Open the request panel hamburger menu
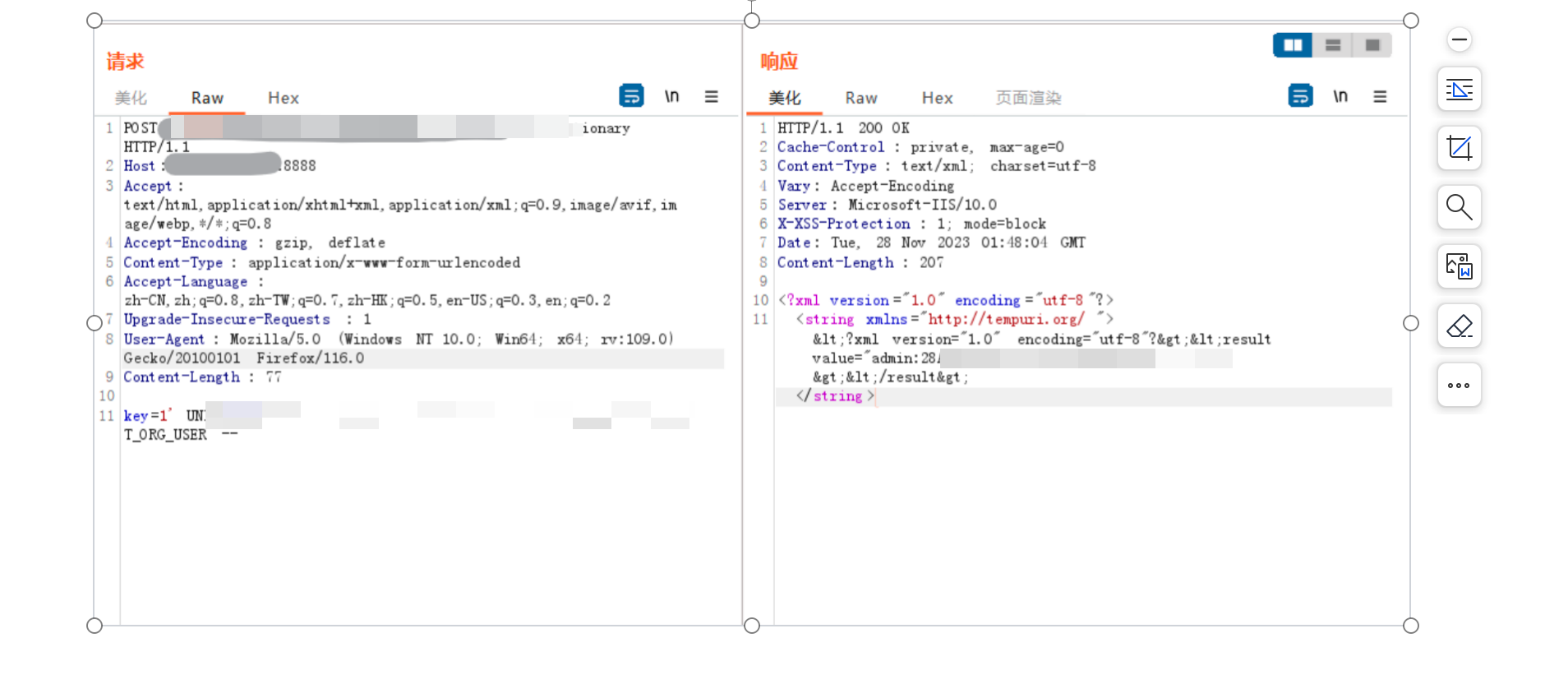1568x684 pixels. [712, 97]
